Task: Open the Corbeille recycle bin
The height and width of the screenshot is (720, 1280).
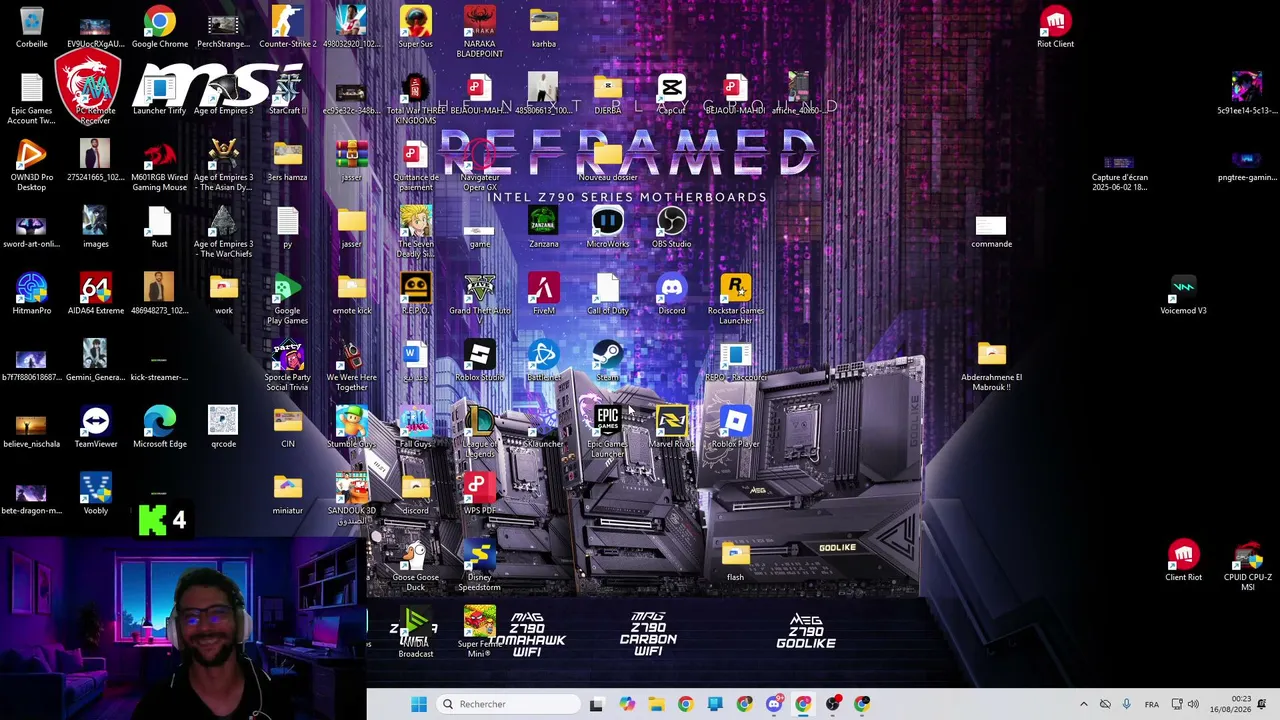Action: click(31, 27)
